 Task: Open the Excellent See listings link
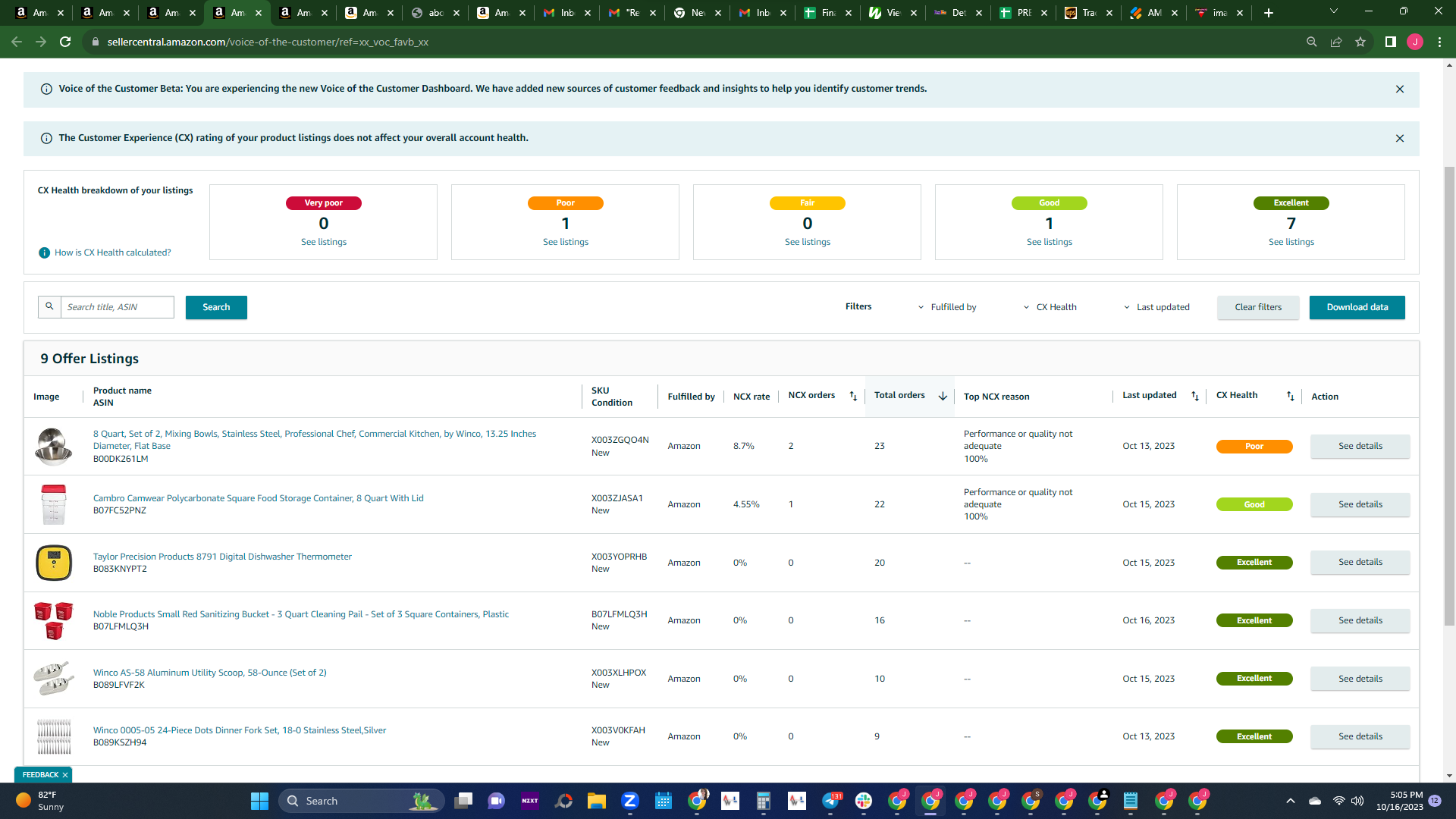pos(1291,242)
